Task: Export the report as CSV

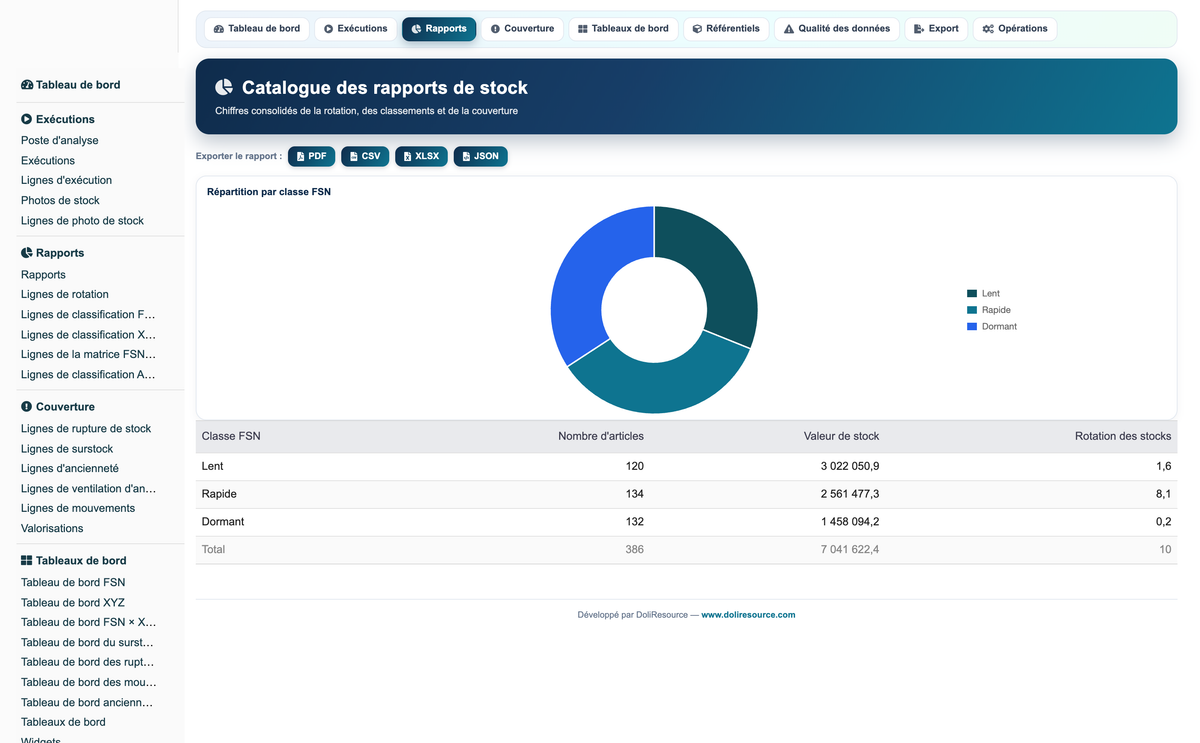Action: (365, 157)
